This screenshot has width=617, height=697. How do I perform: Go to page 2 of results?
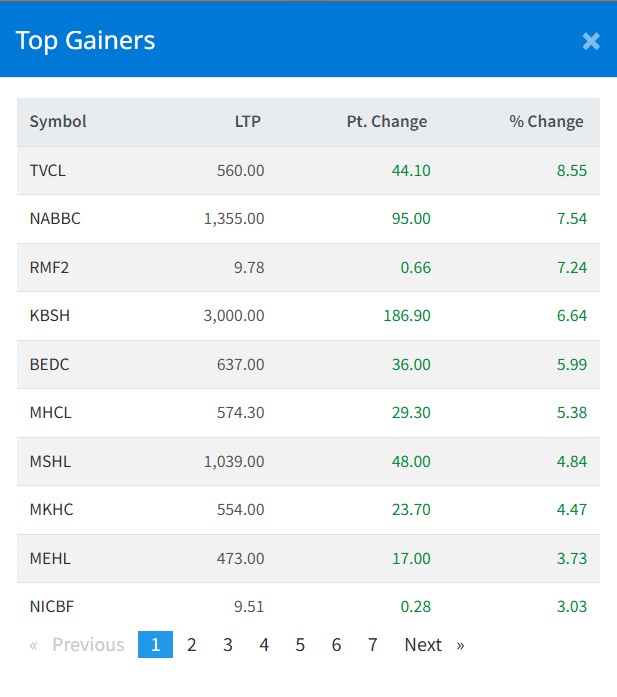point(192,645)
